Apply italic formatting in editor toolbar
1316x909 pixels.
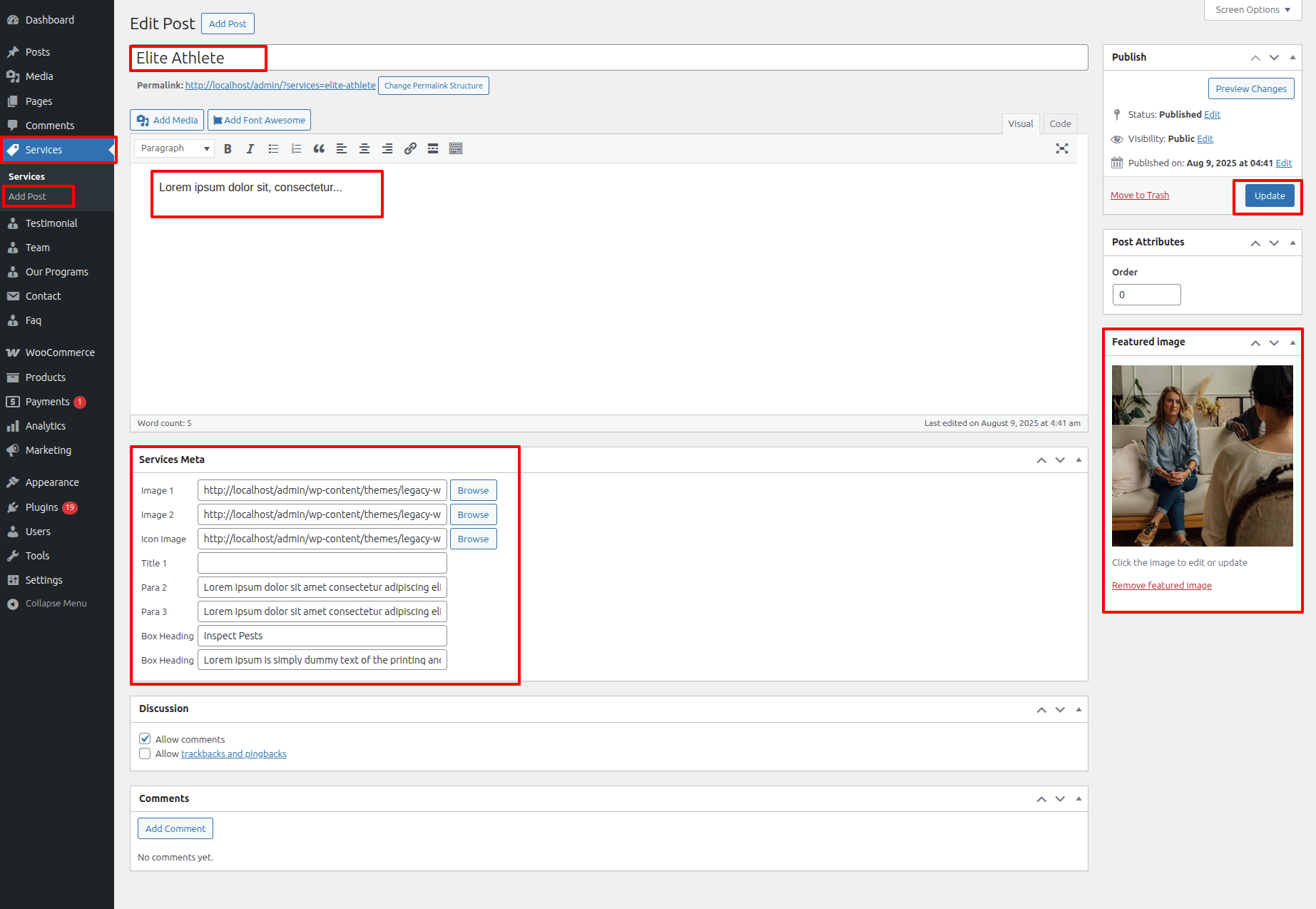250,148
